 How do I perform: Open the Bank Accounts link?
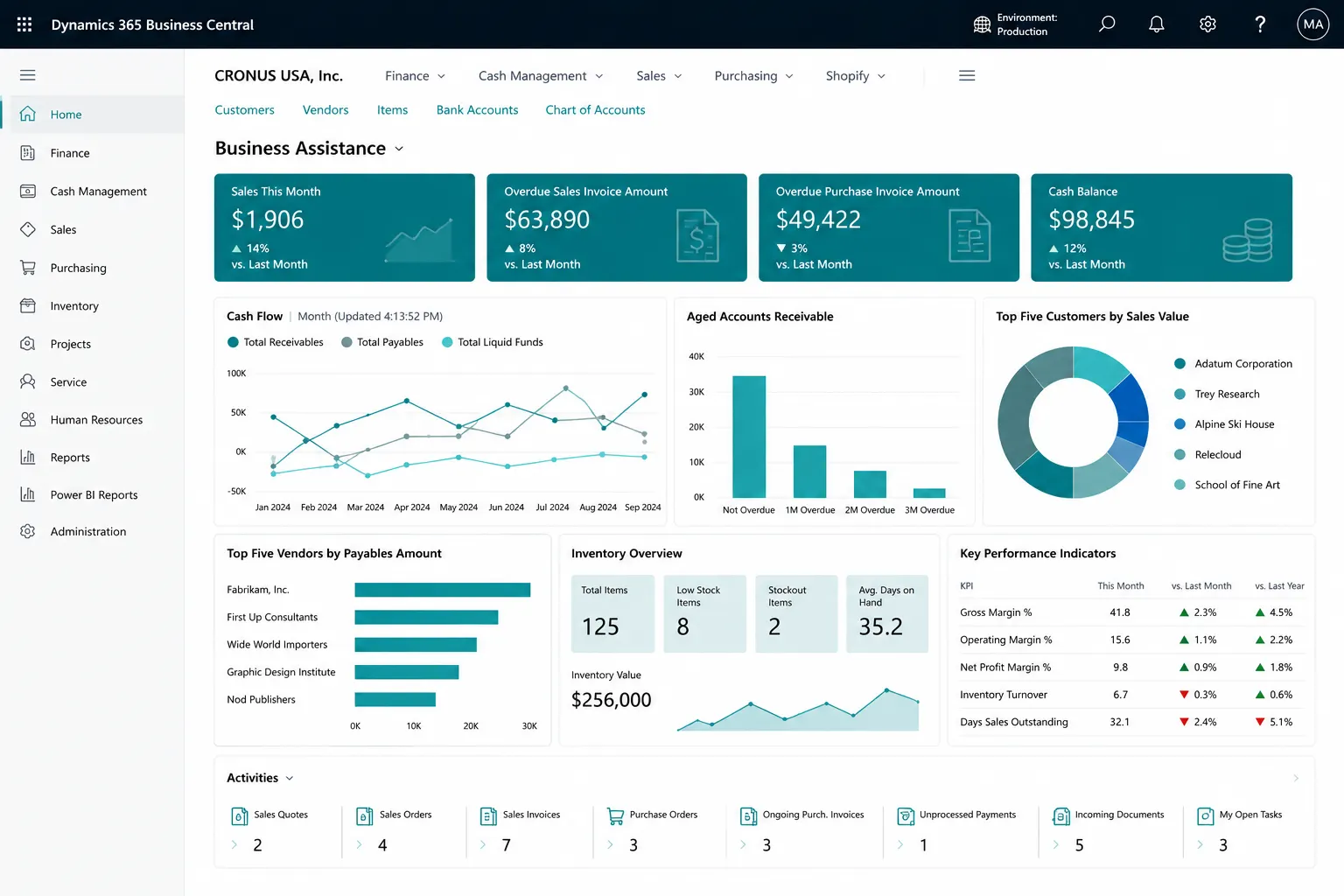coord(477,109)
